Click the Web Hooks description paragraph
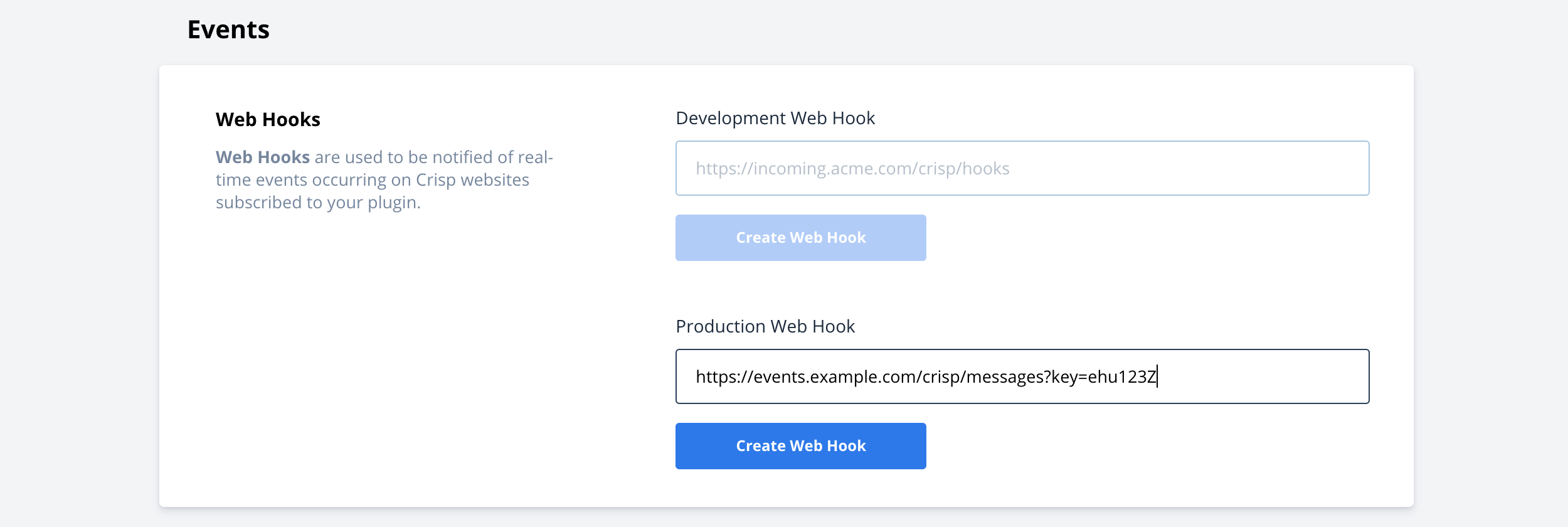The width and height of the screenshot is (1568, 527). [x=384, y=179]
